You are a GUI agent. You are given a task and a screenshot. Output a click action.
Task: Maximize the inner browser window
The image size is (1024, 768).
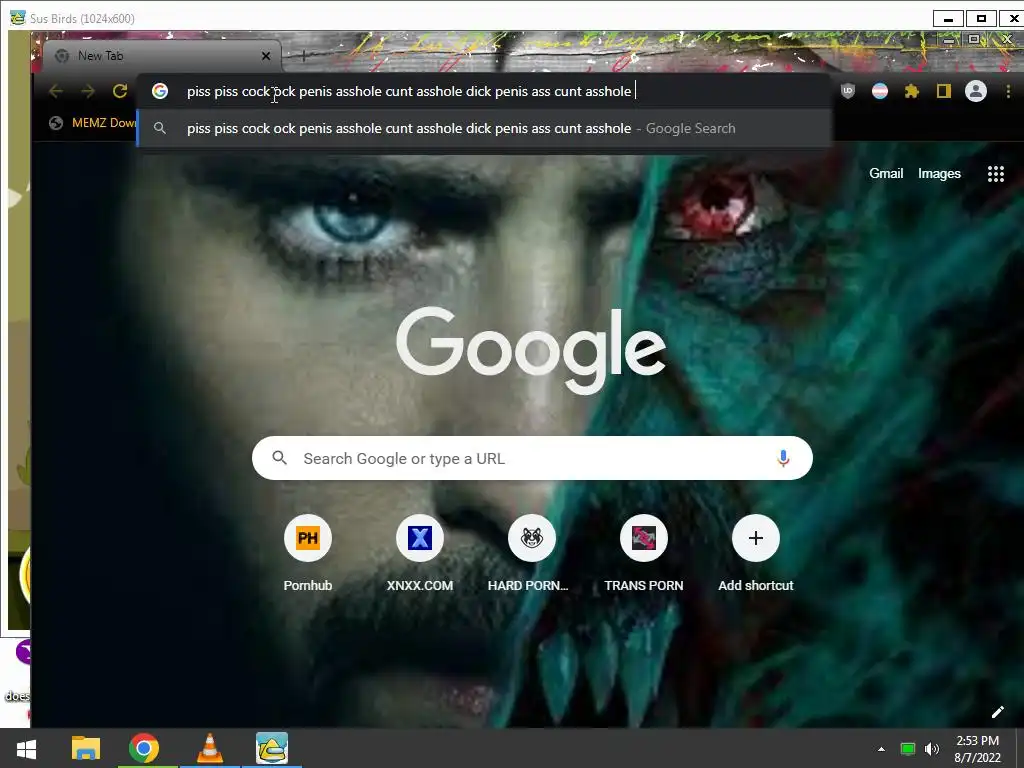coord(974,39)
